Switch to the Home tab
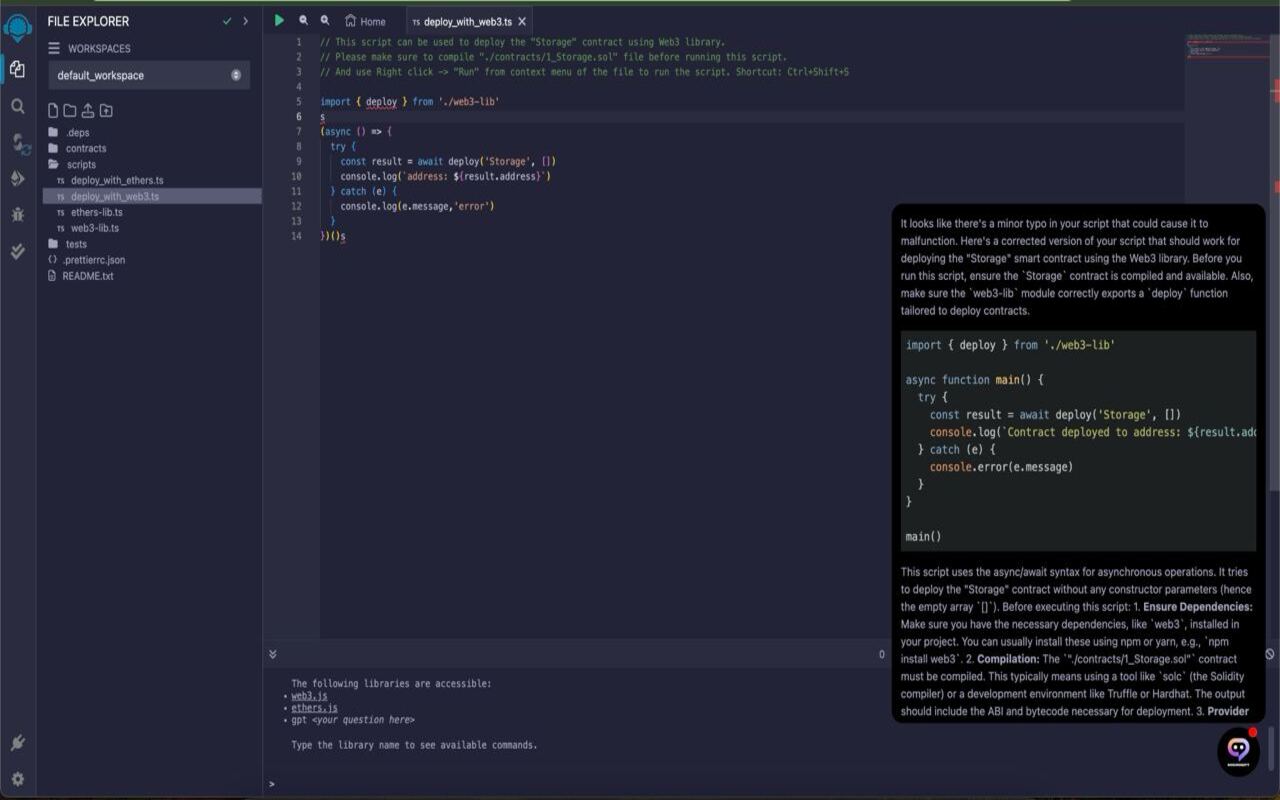Image resolution: width=1280 pixels, height=800 pixels. 366,21
